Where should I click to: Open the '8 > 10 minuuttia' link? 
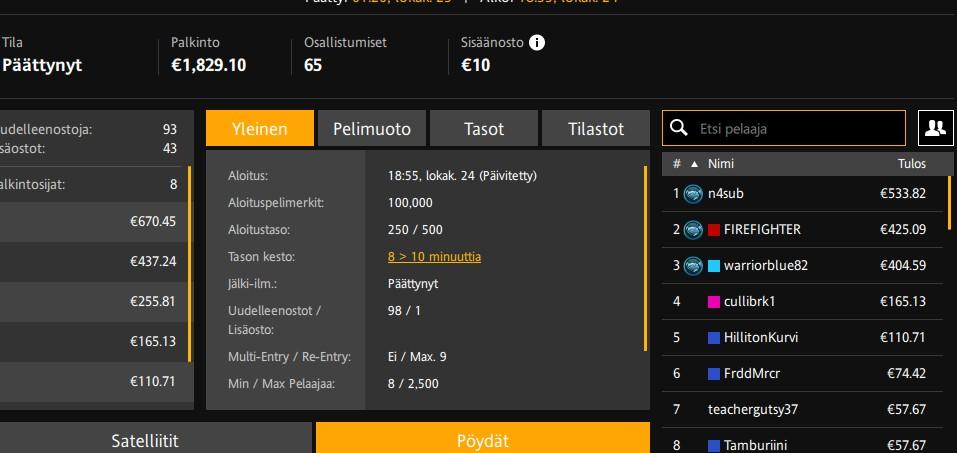(434, 257)
